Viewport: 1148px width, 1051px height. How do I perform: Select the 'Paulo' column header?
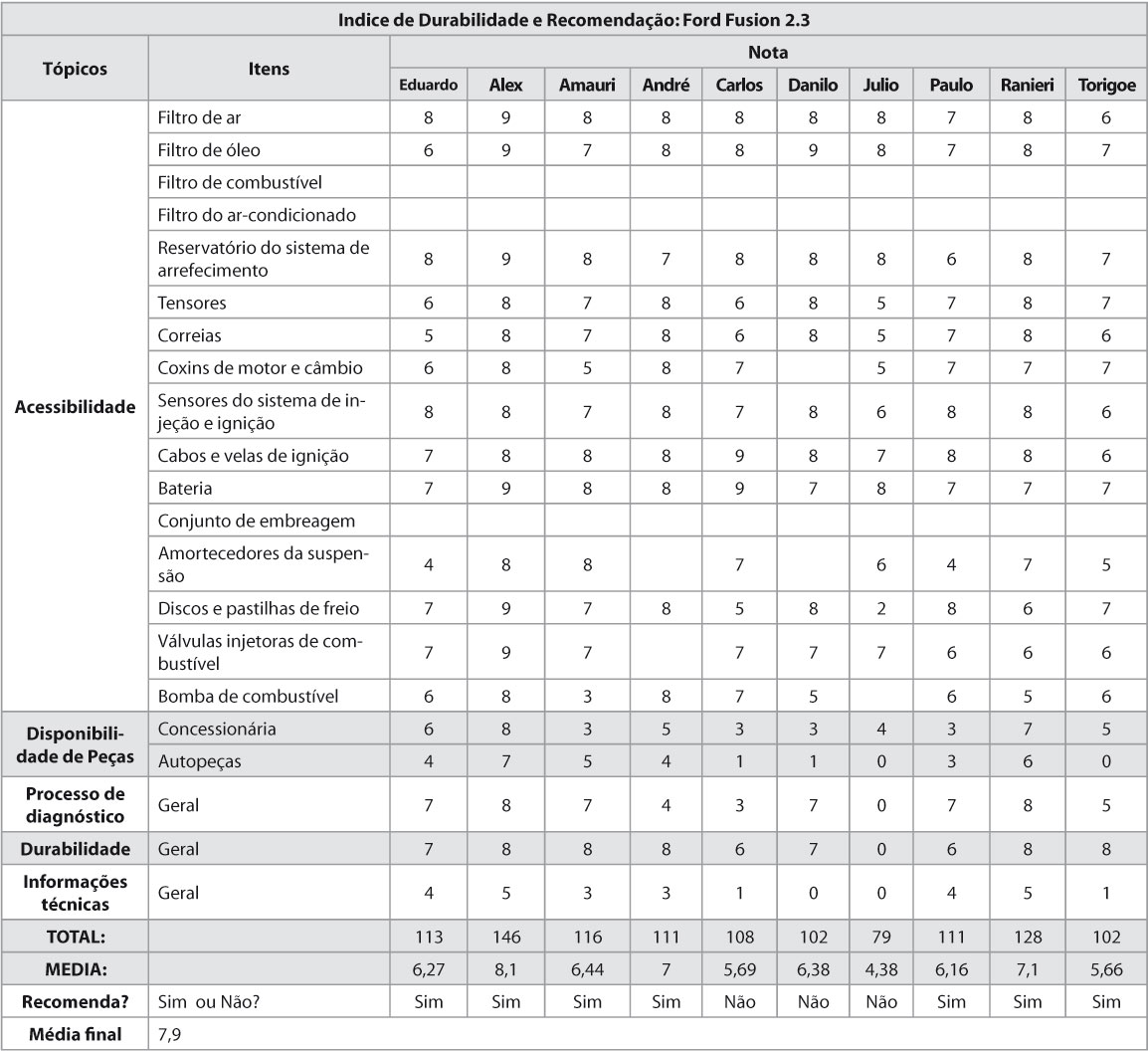[951, 85]
